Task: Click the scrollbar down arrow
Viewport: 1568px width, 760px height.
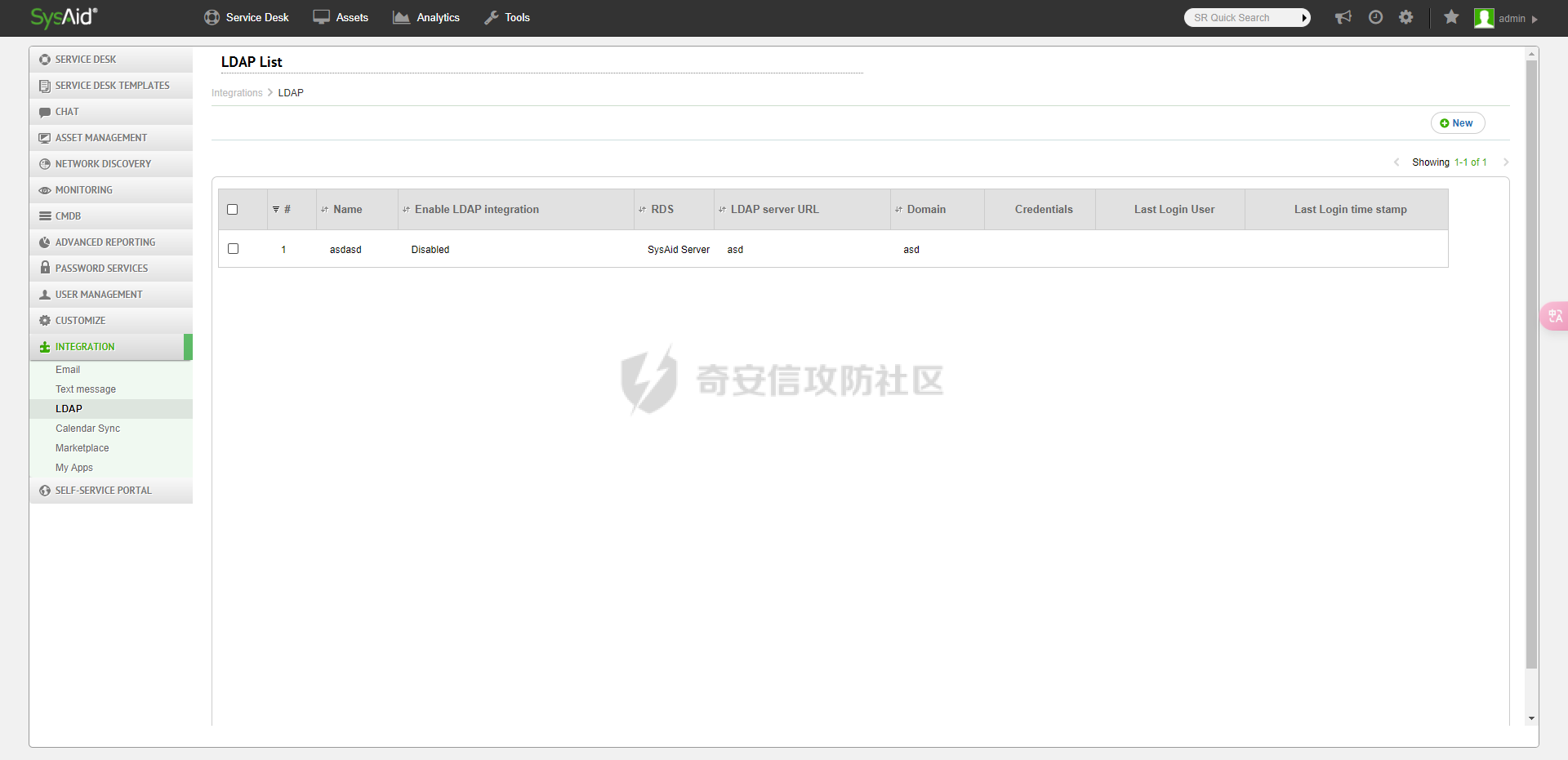Action: pyautogui.click(x=1531, y=718)
